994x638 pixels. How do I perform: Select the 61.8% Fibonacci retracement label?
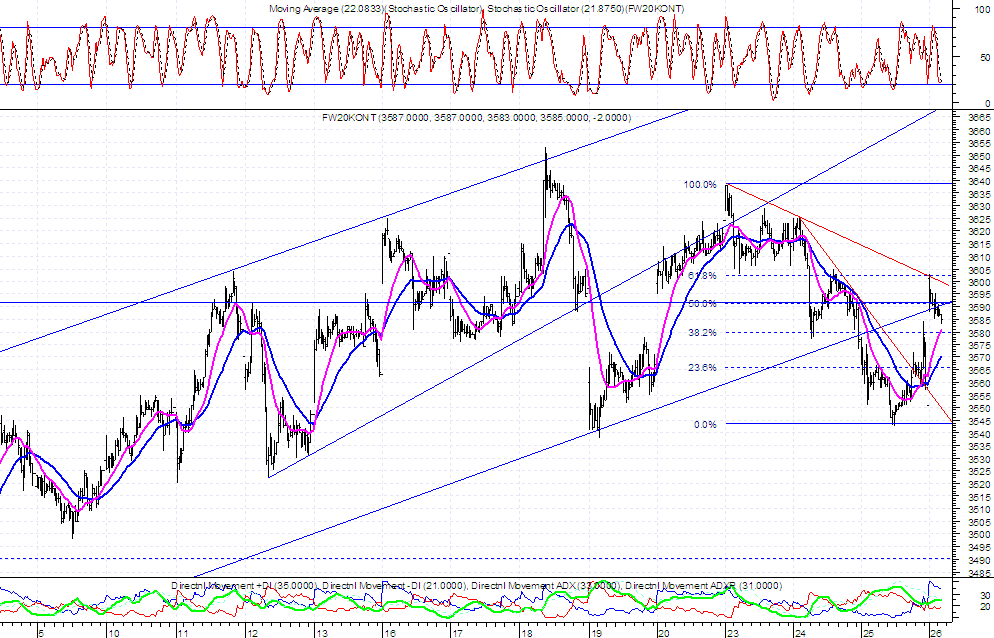[x=702, y=276]
